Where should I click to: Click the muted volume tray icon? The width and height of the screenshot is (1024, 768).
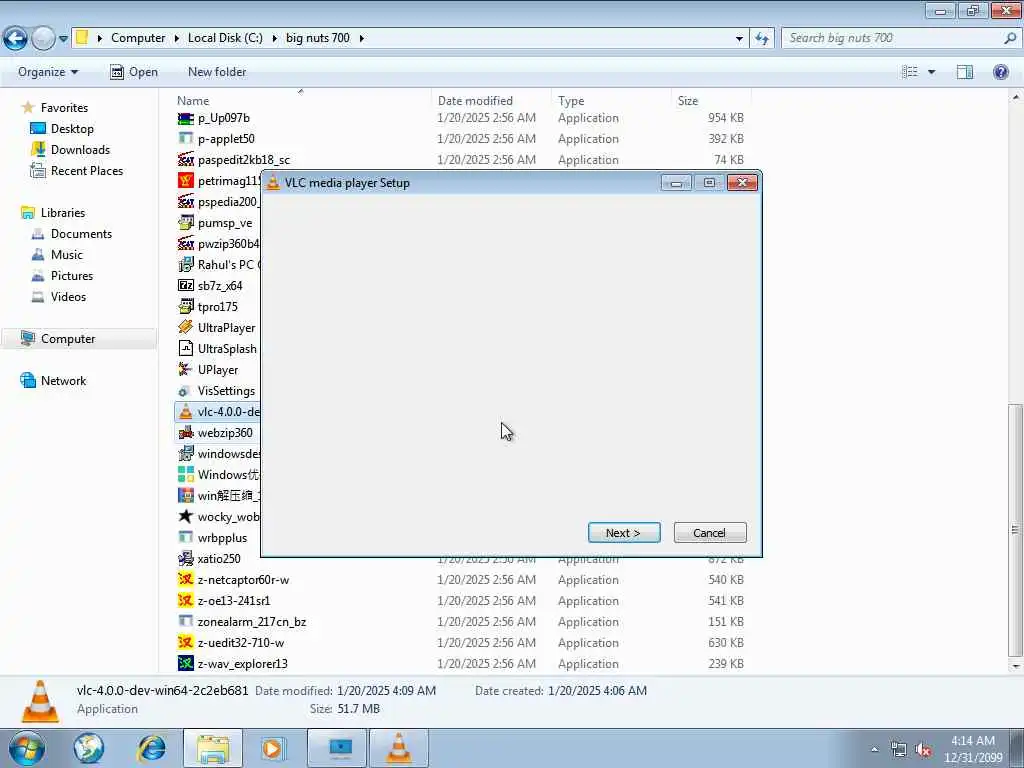(923, 749)
